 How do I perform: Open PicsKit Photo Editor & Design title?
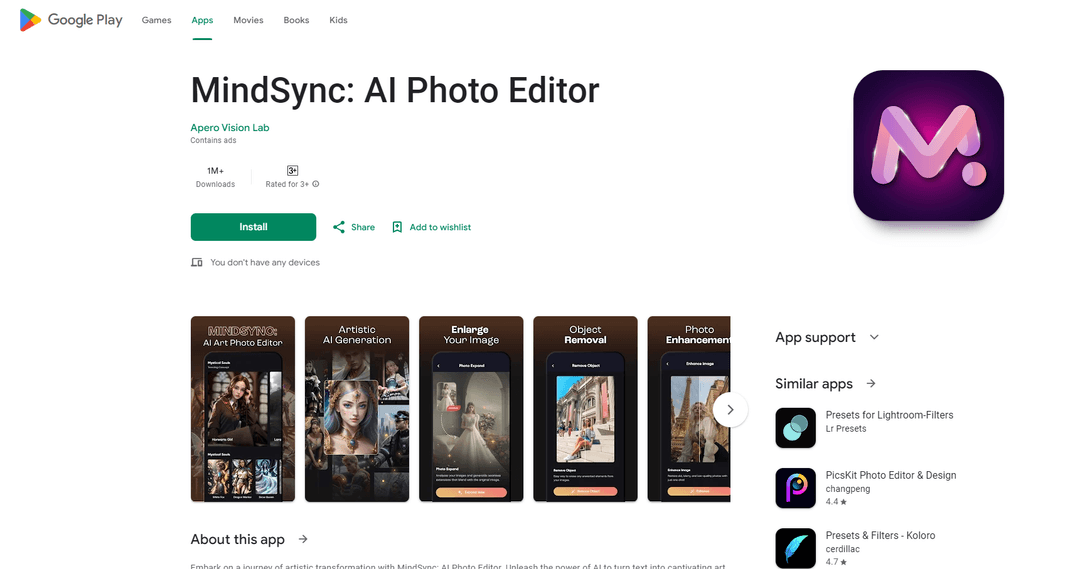[891, 475]
